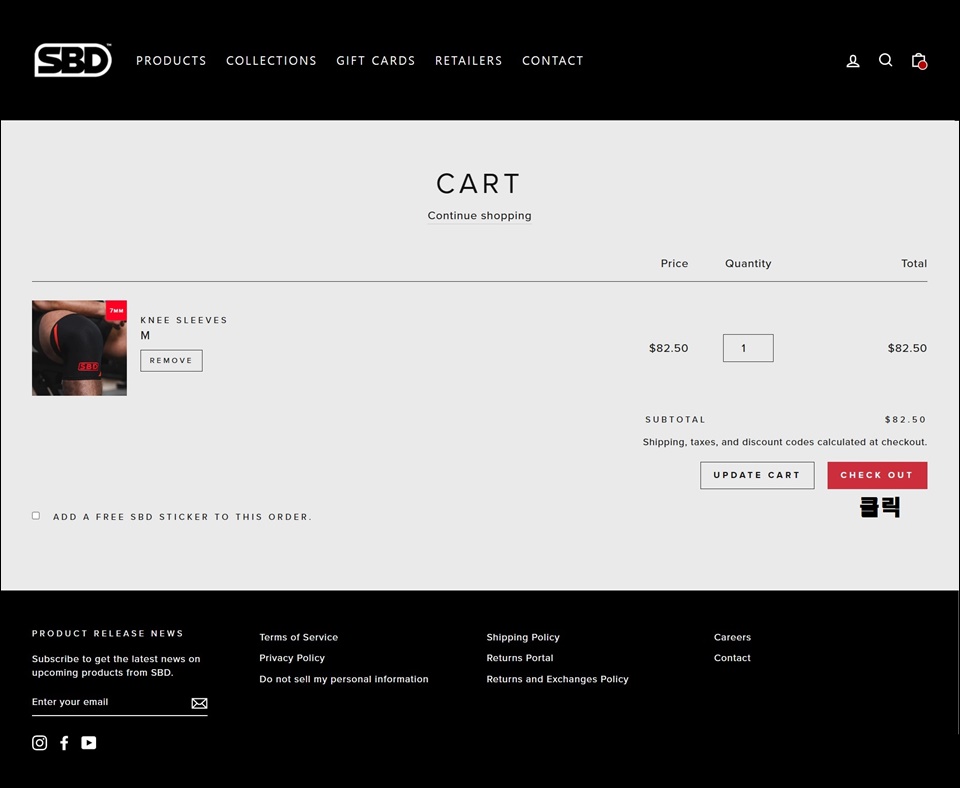Open Careers footer link

[x=732, y=637]
